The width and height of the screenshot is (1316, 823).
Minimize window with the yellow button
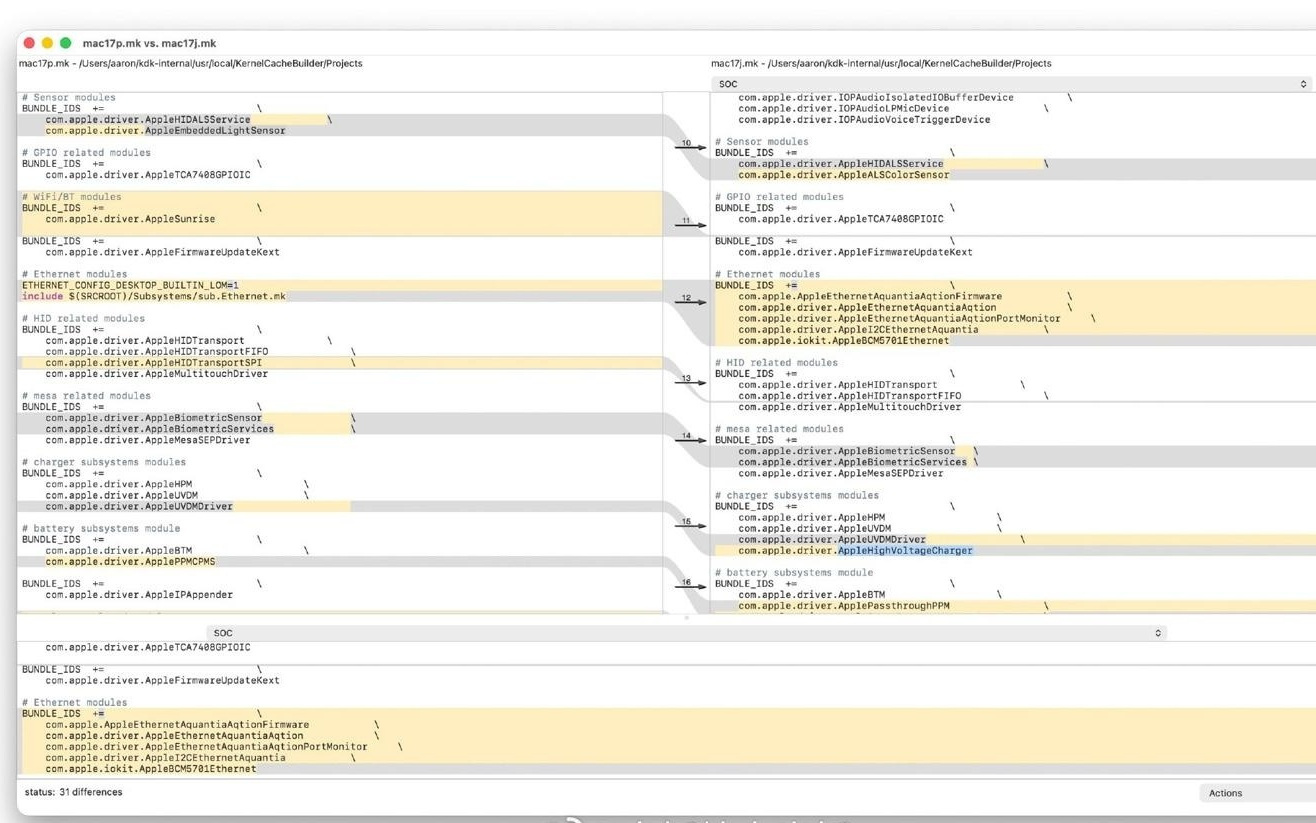(x=47, y=43)
